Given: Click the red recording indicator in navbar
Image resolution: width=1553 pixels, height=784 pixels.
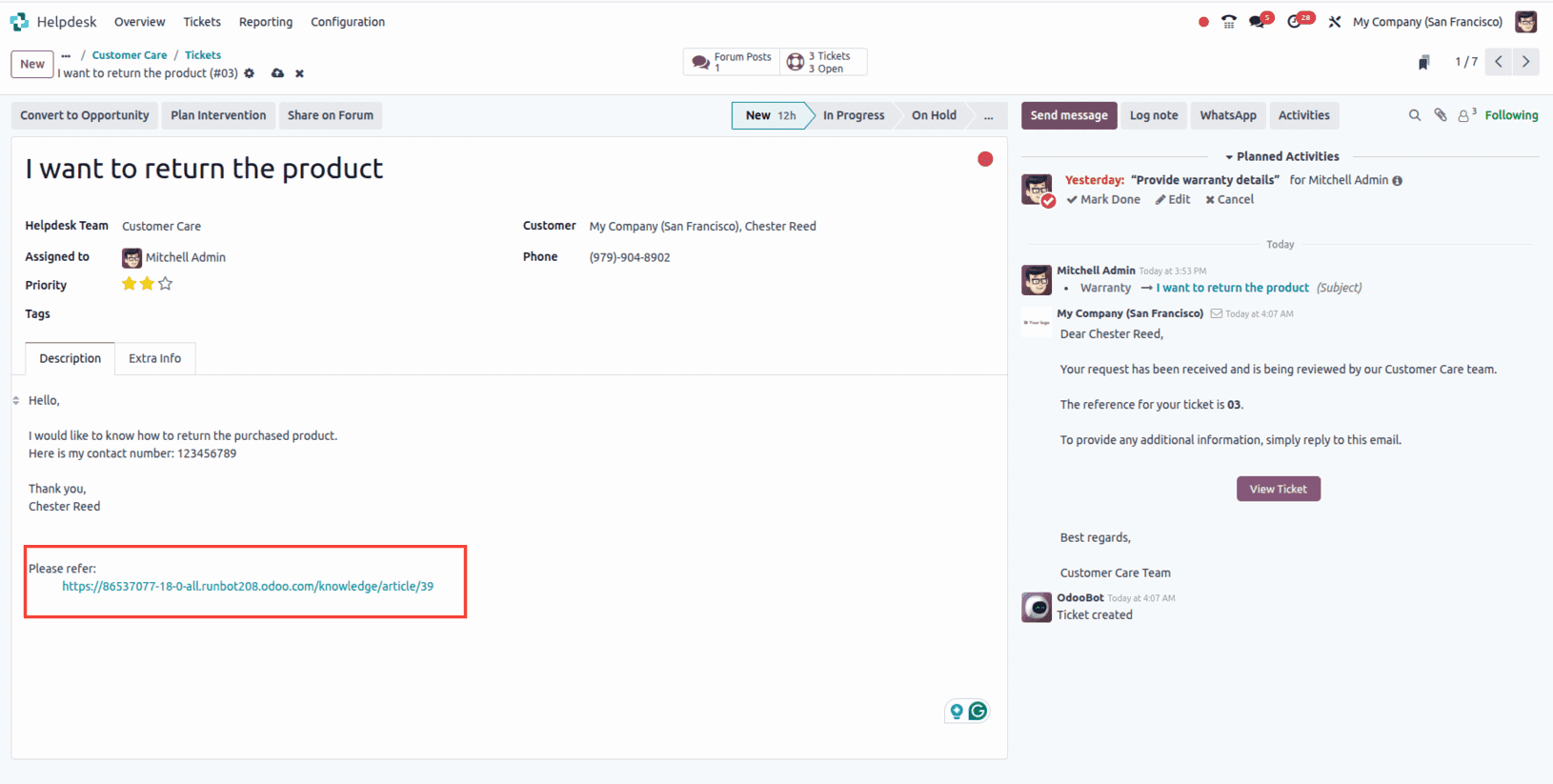Looking at the screenshot, I should [x=1203, y=22].
